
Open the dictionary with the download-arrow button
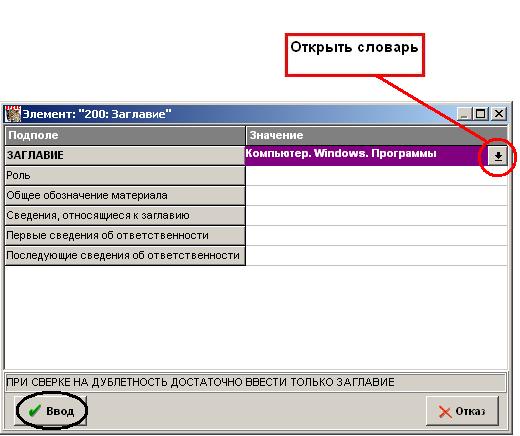tap(498, 156)
